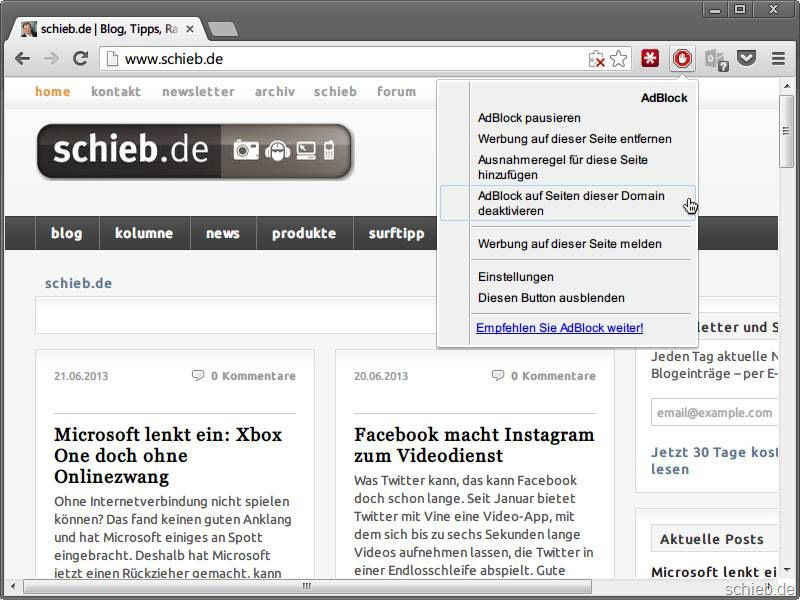Click the vertical scrollbar up arrow
The width and height of the screenshot is (800, 600).
click(x=786, y=86)
